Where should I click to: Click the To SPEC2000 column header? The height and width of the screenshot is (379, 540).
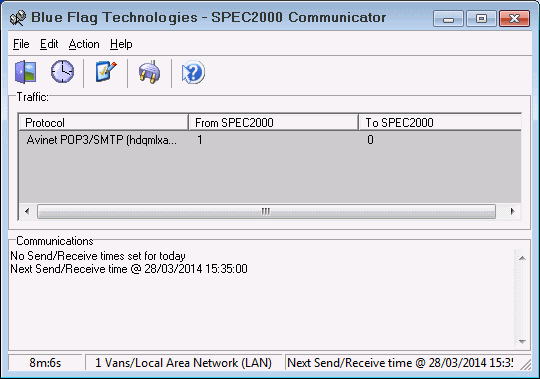440,123
